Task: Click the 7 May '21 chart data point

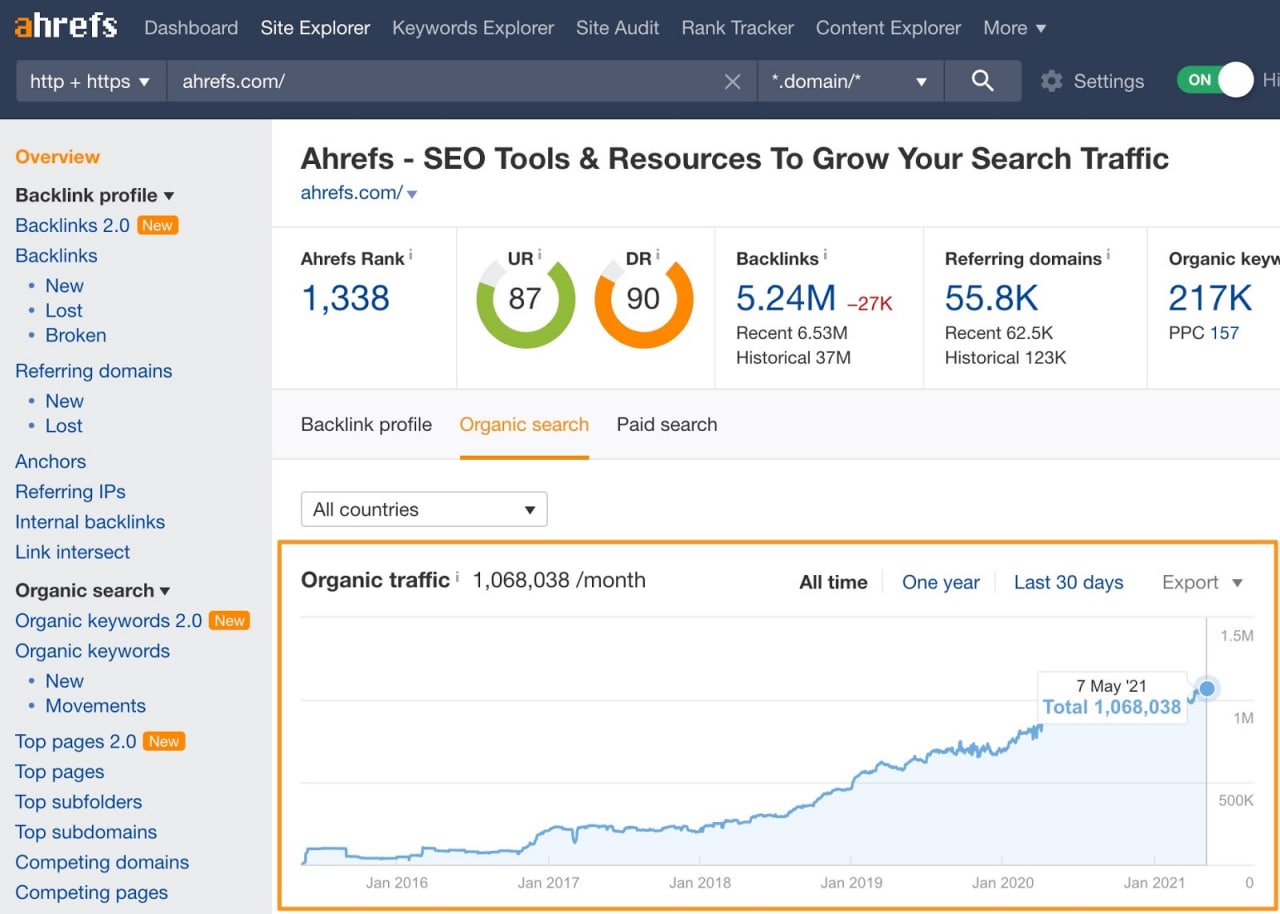Action: coord(1207,688)
